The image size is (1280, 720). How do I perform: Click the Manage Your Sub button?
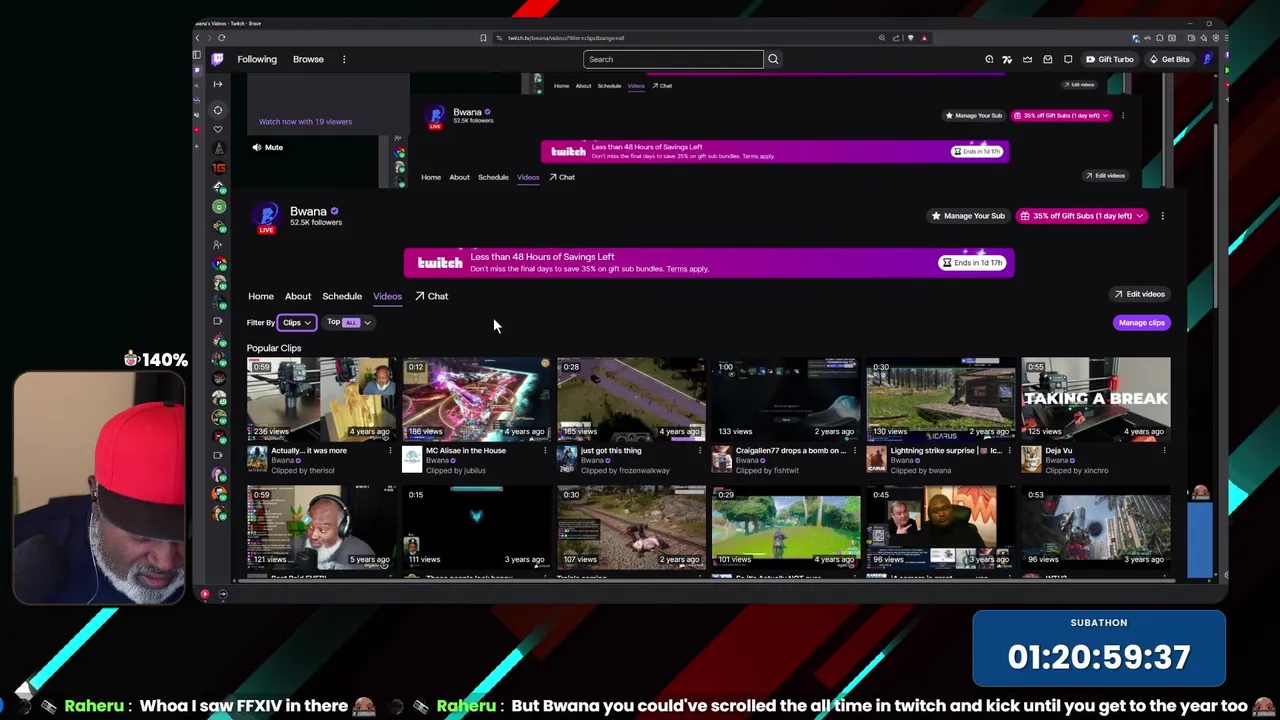(967, 215)
